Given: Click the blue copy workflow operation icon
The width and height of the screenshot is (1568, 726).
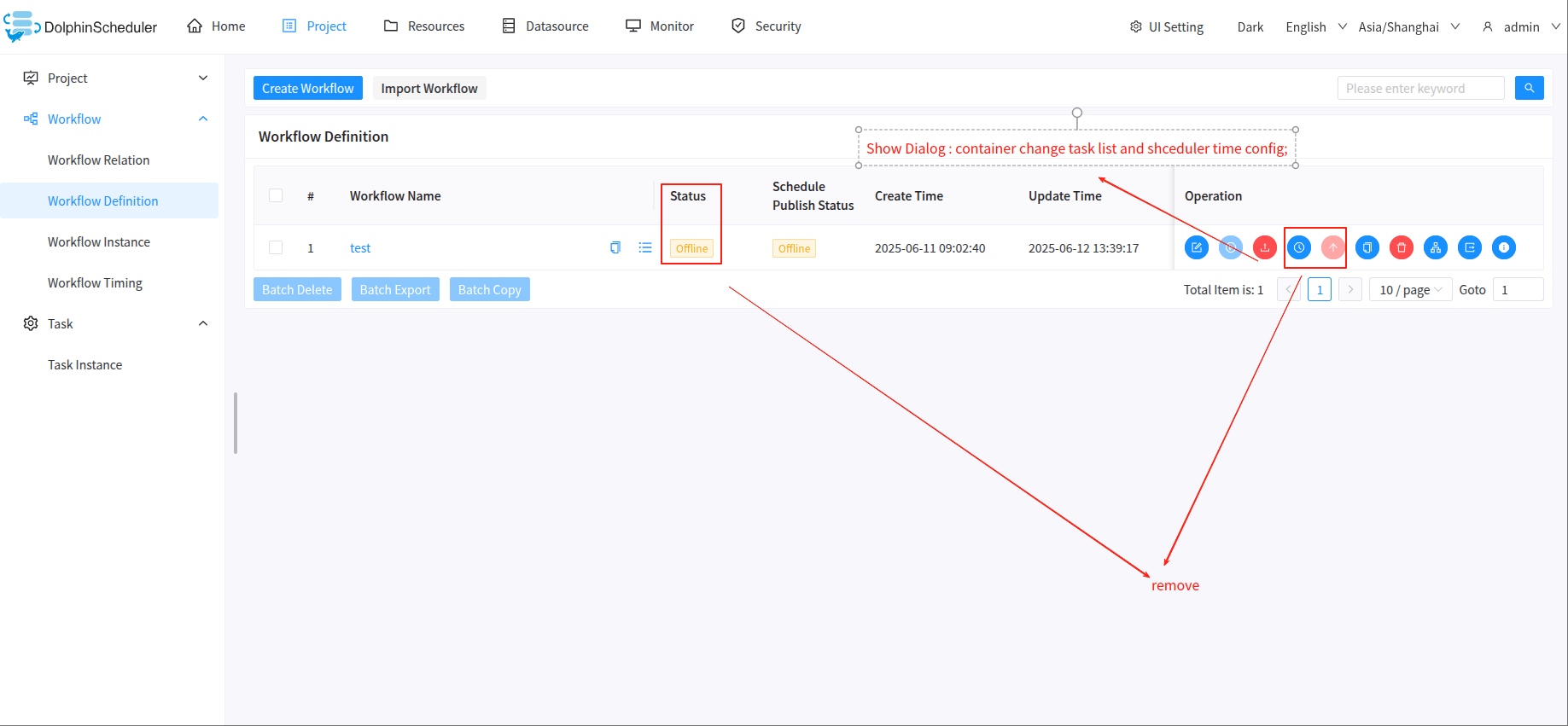Looking at the screenshot, I should point(1367,247).
